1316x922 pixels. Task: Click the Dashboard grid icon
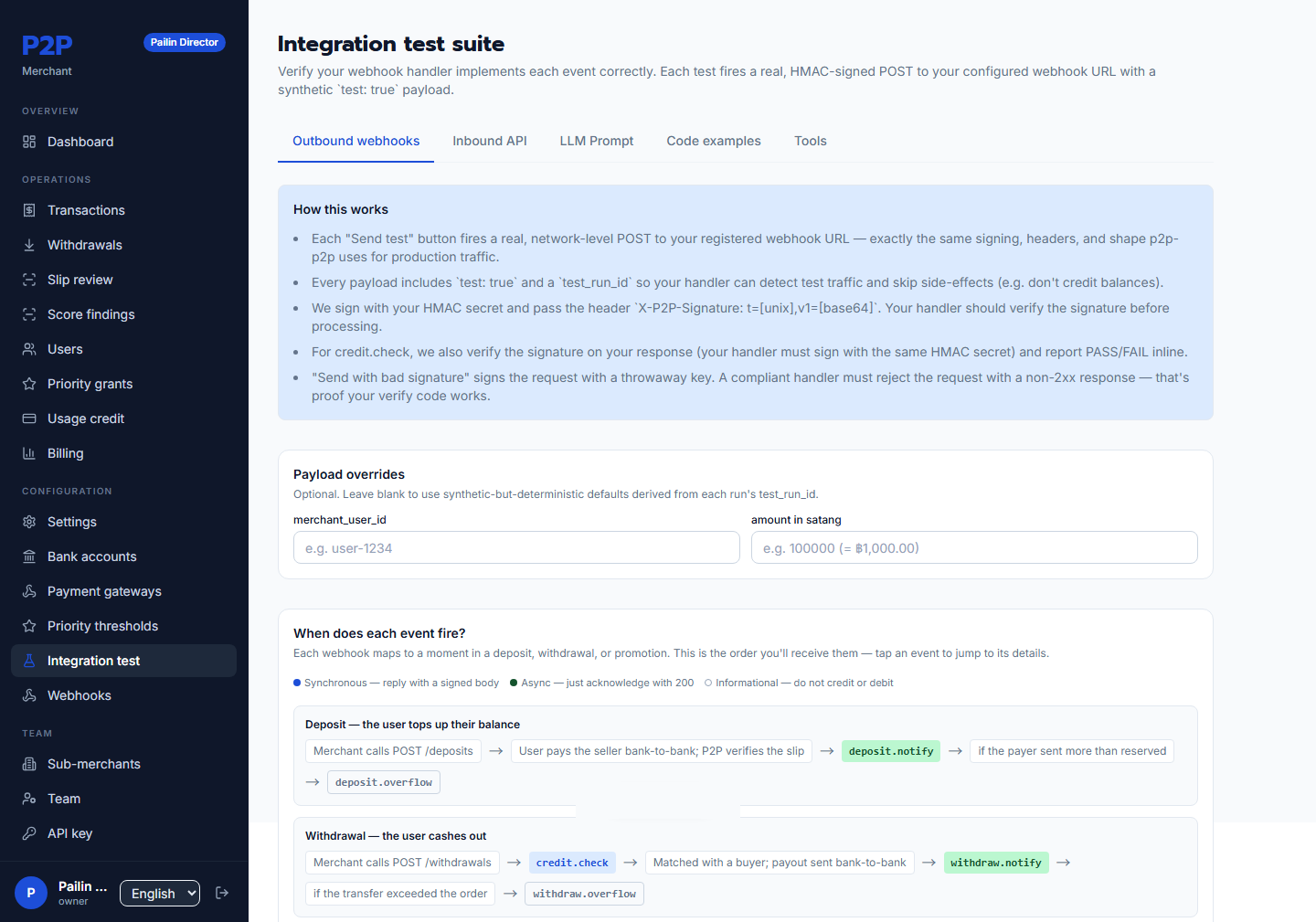click(x=29, y=142)
